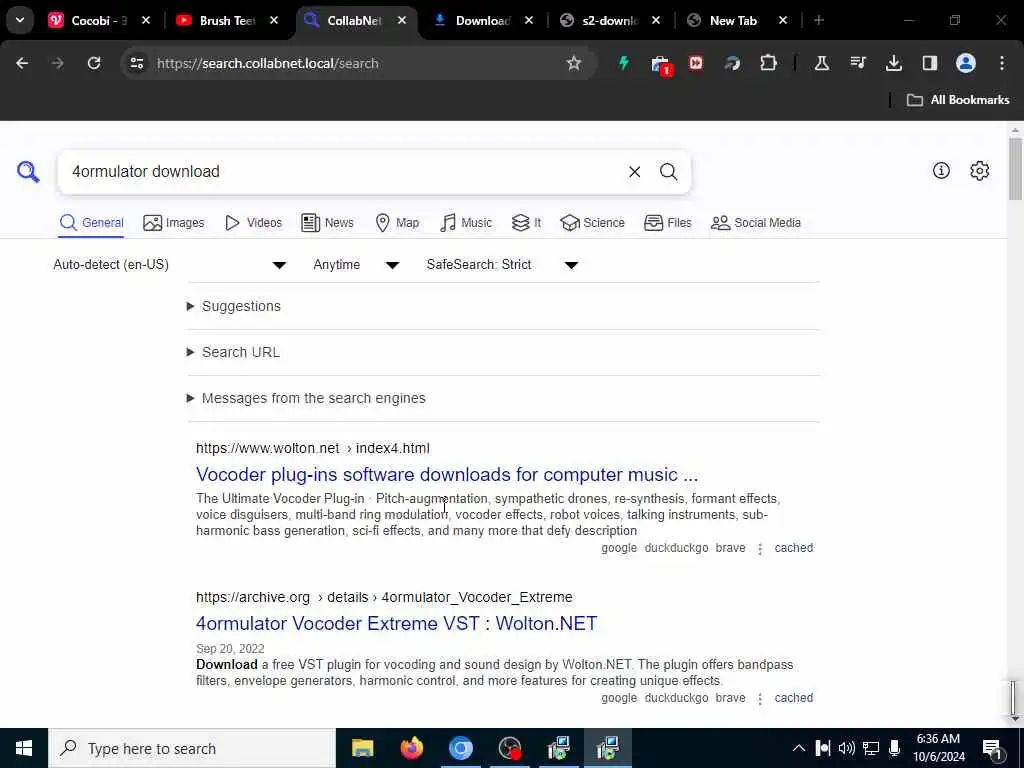Open media controls icon in toolbar
The image size is (1024, 768).
point(857,63)
